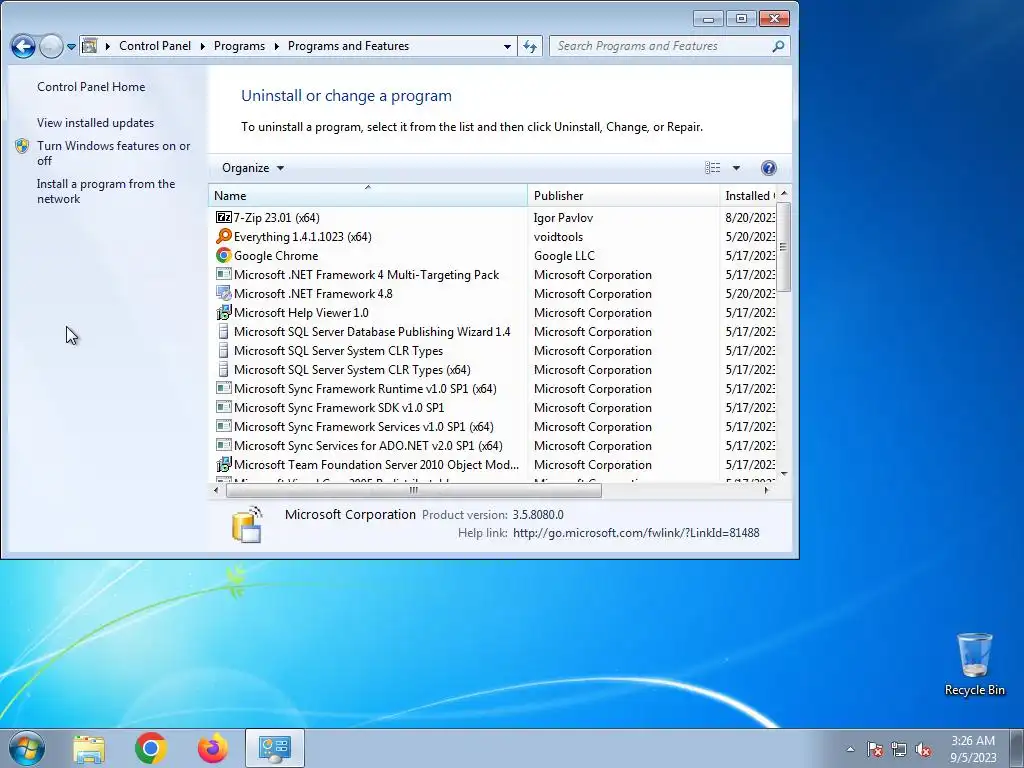Click the Everything search magnifier icon
Screen dimensions: 1024x768
(x=223, y=236)
